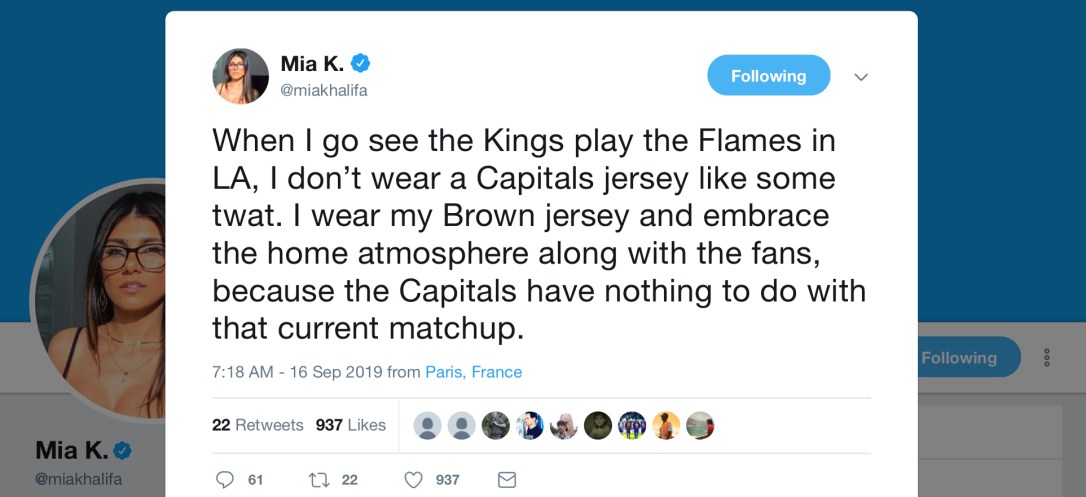Click the @miakhalifa handle in the tweet
This screenshot has height=497, width=1086.
pos(322,90)
